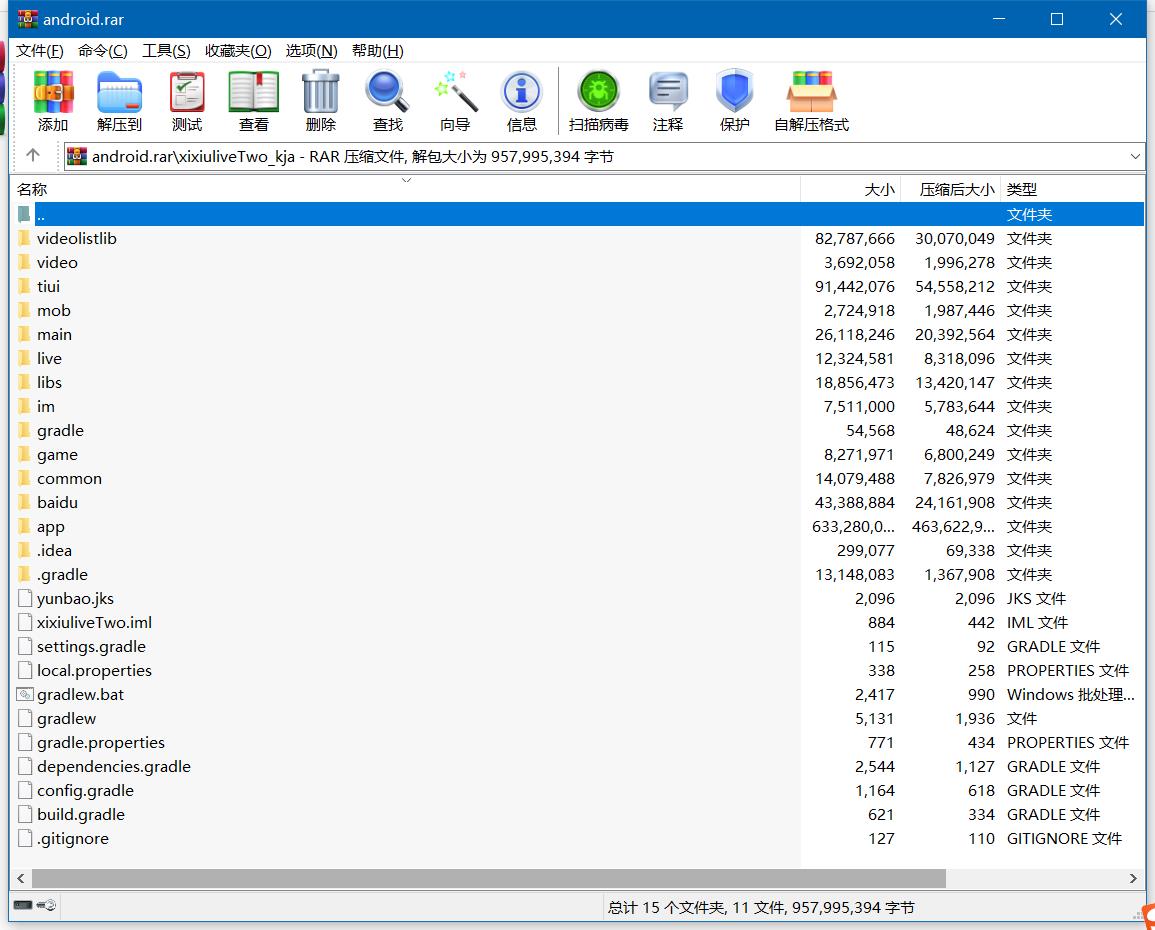
Task: Select the main folder name
Action: point(55,334)
